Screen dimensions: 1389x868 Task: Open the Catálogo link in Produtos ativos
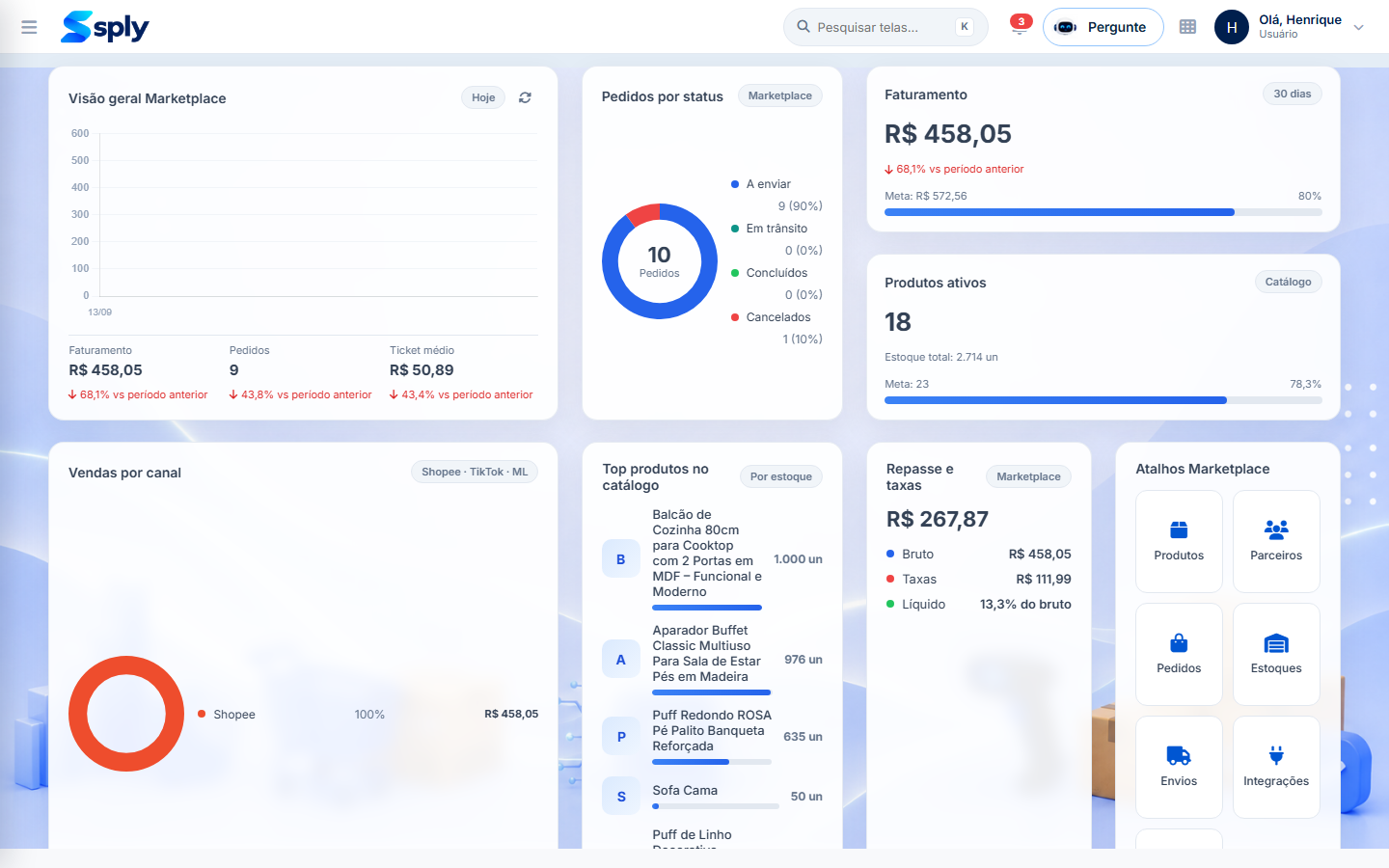[1288, 282]
